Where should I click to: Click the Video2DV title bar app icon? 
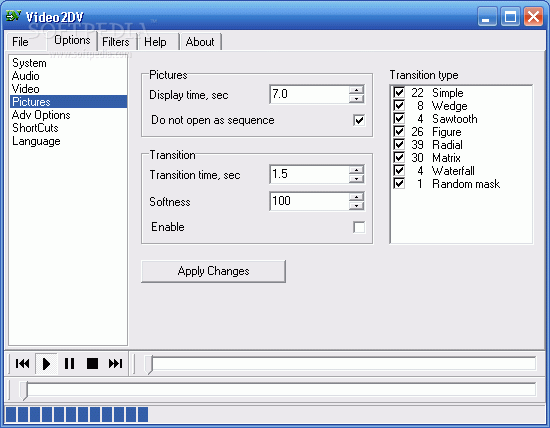(x=13, y=16)
